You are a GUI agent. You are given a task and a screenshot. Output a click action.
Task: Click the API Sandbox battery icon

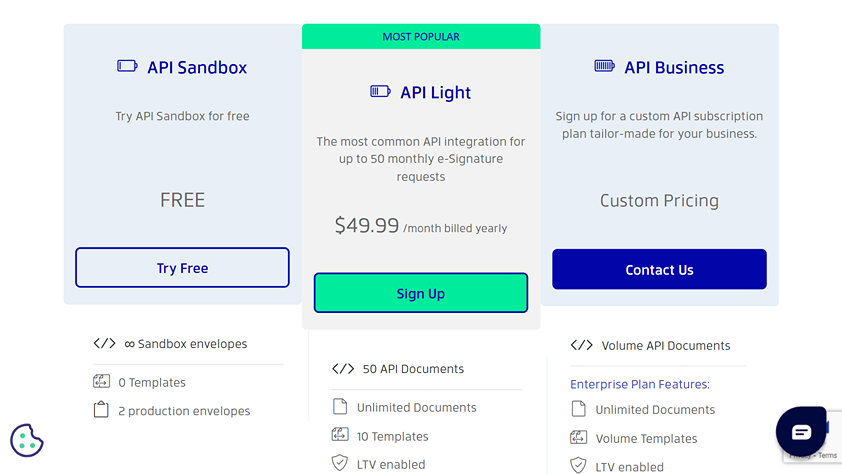click(x=127, y=67)
